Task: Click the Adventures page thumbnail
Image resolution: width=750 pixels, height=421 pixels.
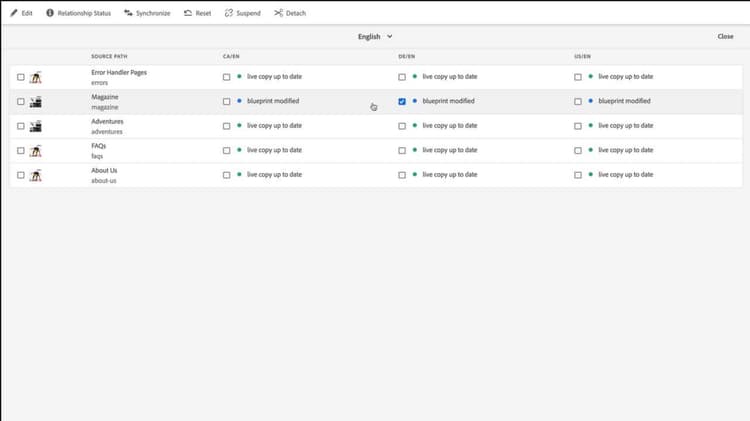Action: point(35,126)
